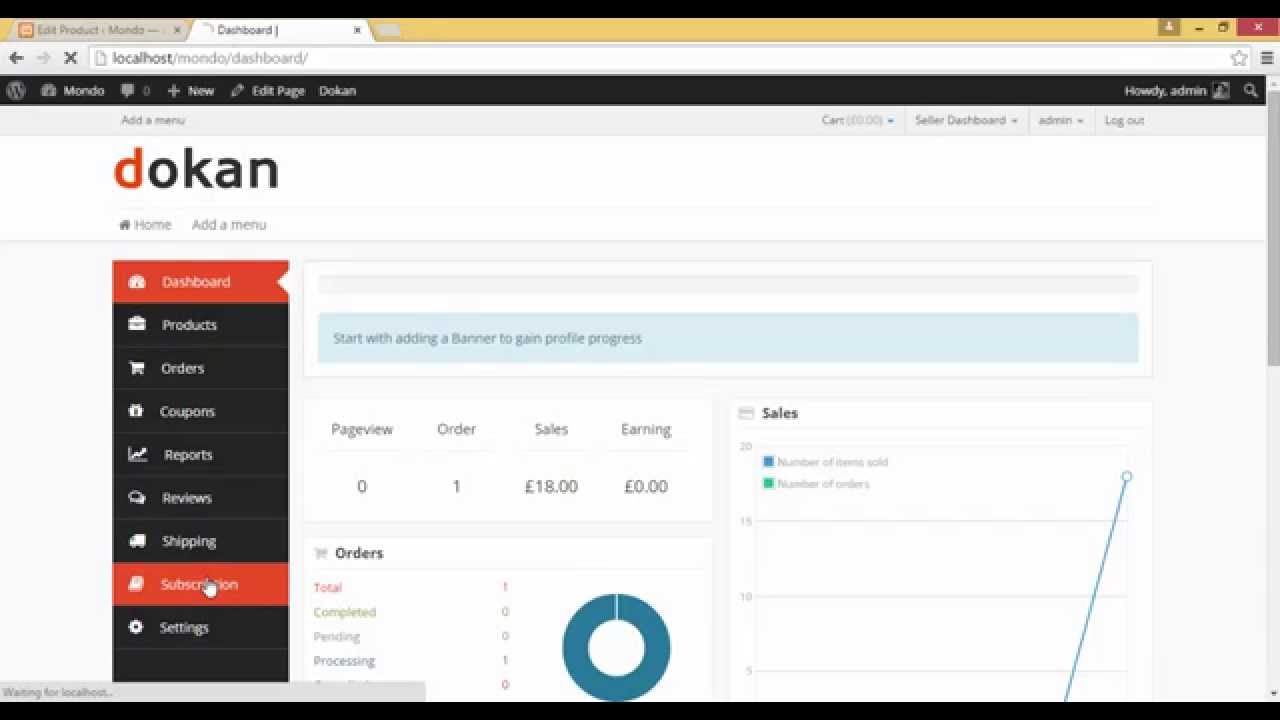The width and height of the screenshot is (1280, 720).
Task: Toggle blue Number of items sold legend
Action: [x=825, y=462]
